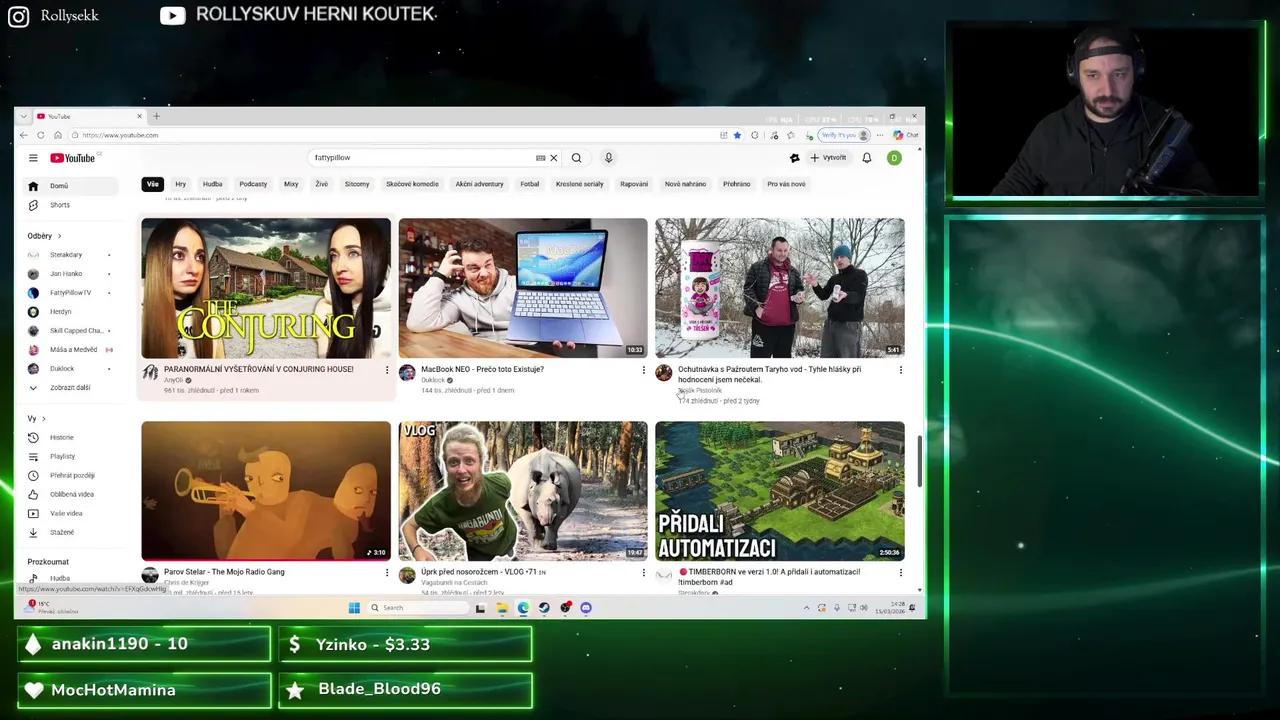Start voice search with the microphone icon
This screenshot has height=720, width=1280.
click(608, 158)
